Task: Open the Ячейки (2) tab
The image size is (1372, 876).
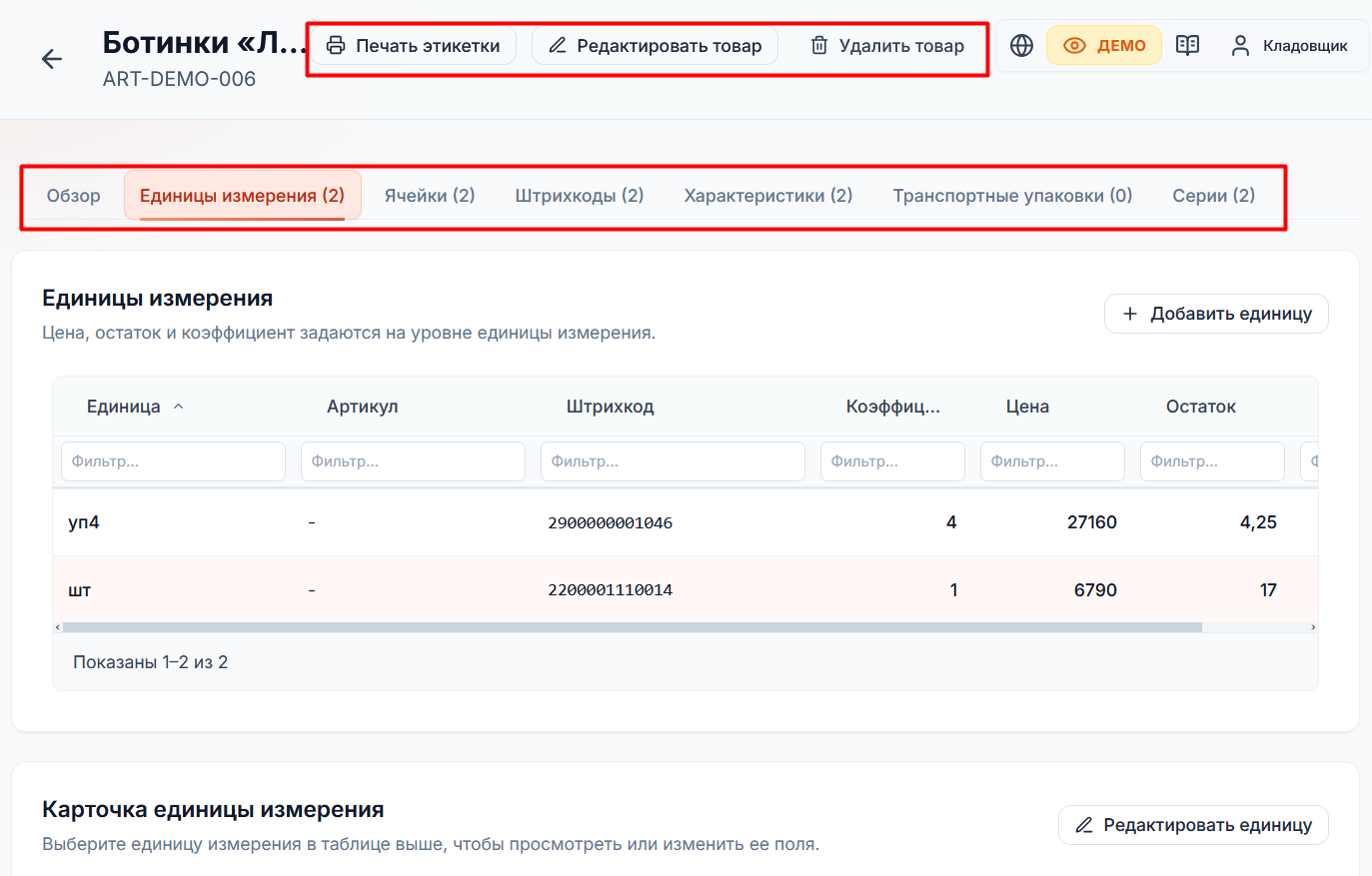Action: pyautogui.click(x=430, y=196)
